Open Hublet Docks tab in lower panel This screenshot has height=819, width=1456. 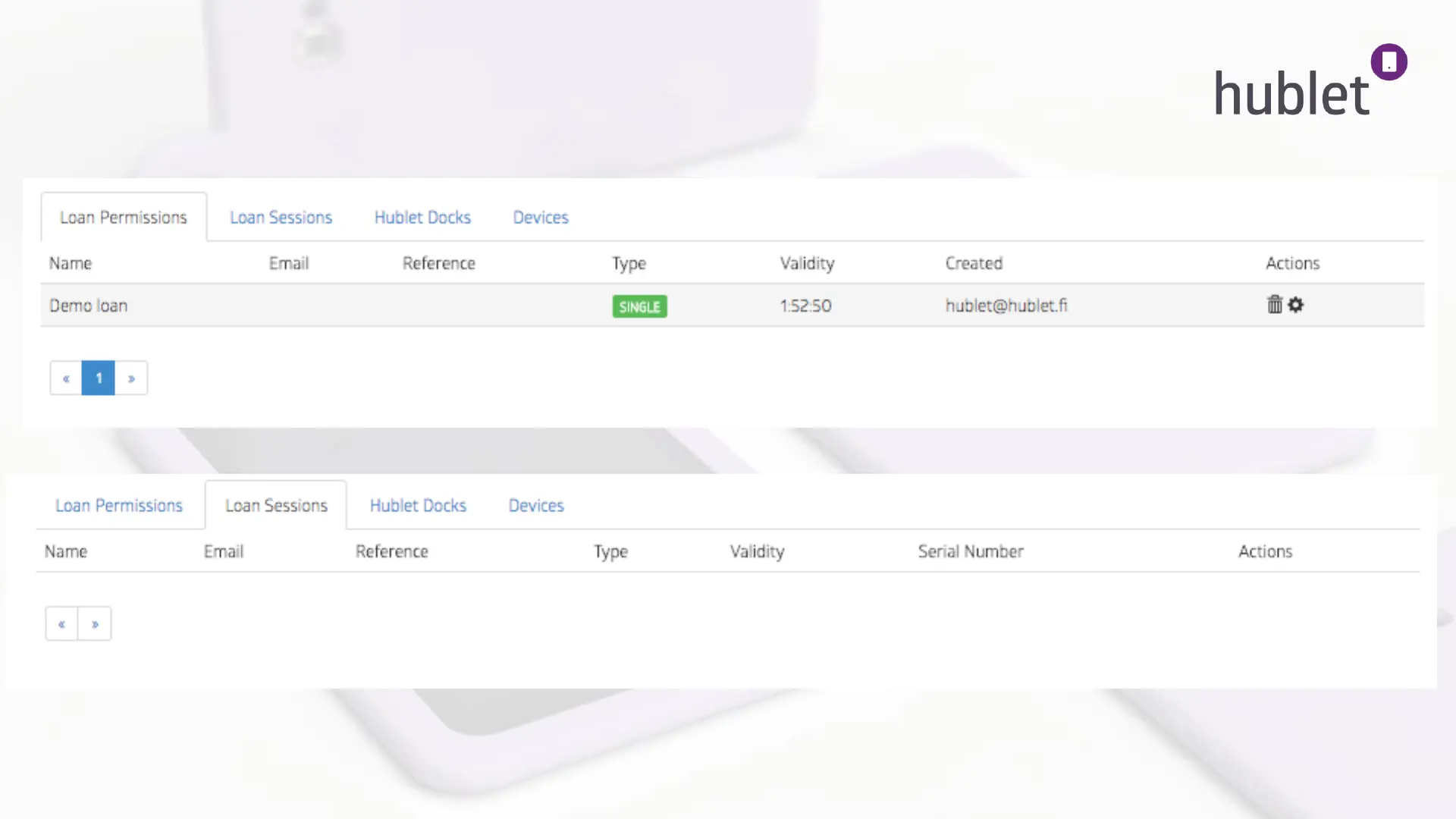click(418, 506)
